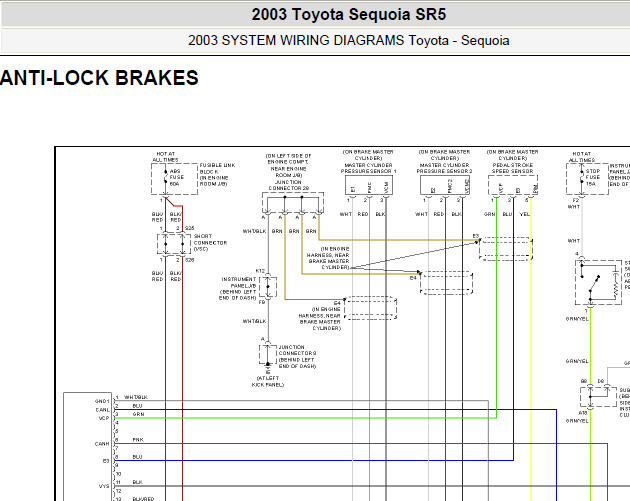Click the 'S25' connector label
Image resolution: width=630 pixels, height=501 pixels.
coord(190,228)
